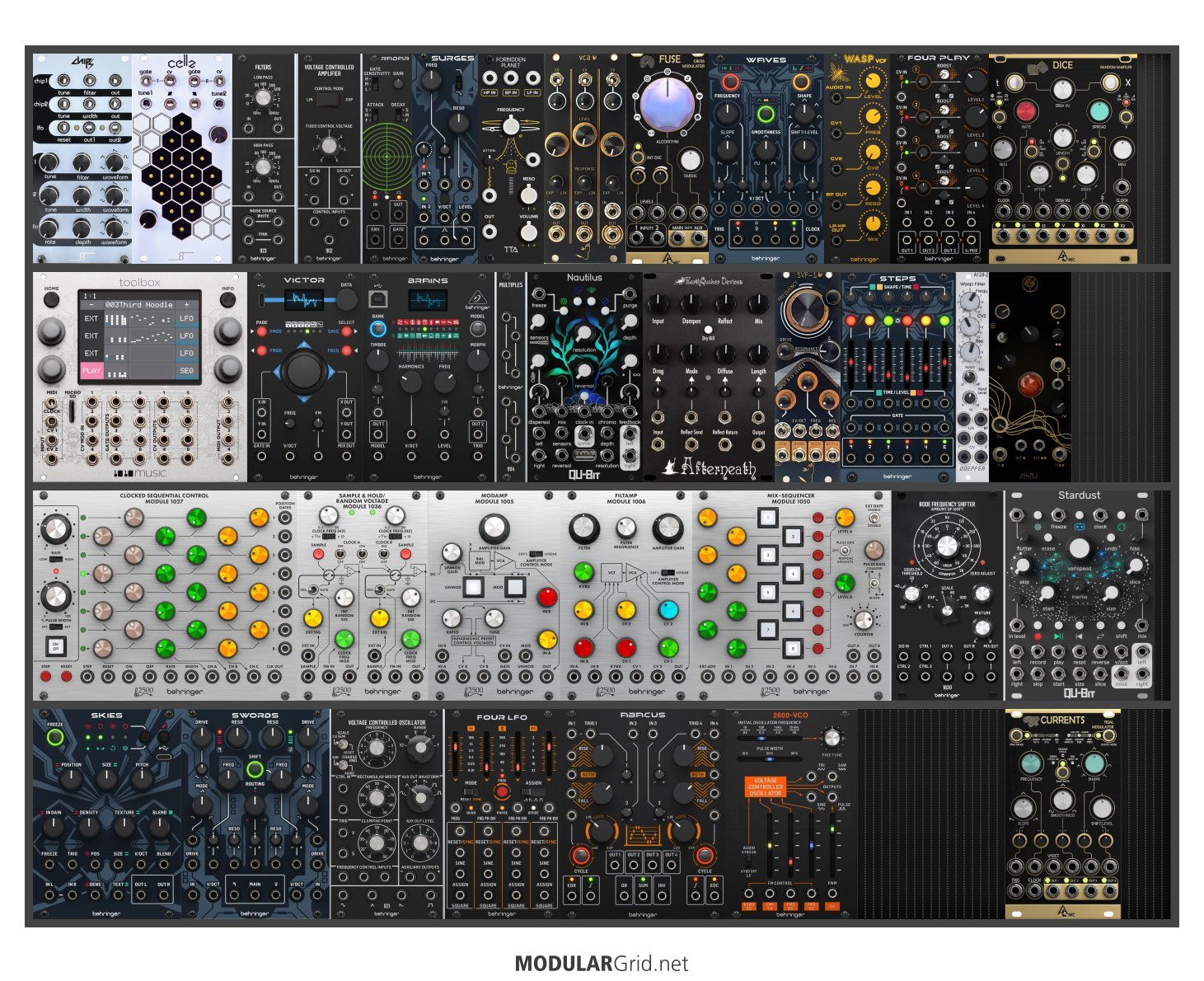Push the red-ringed button above FREQUENCY on Waves

click(x=729, y=82)
